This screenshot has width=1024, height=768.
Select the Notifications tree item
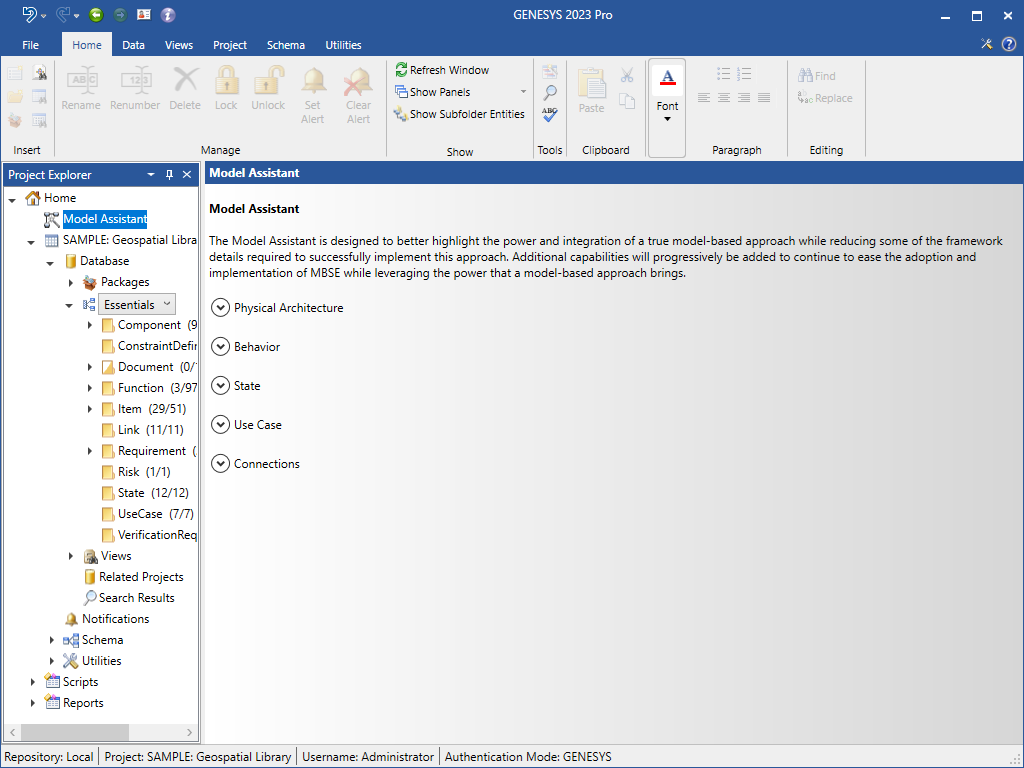116,618
